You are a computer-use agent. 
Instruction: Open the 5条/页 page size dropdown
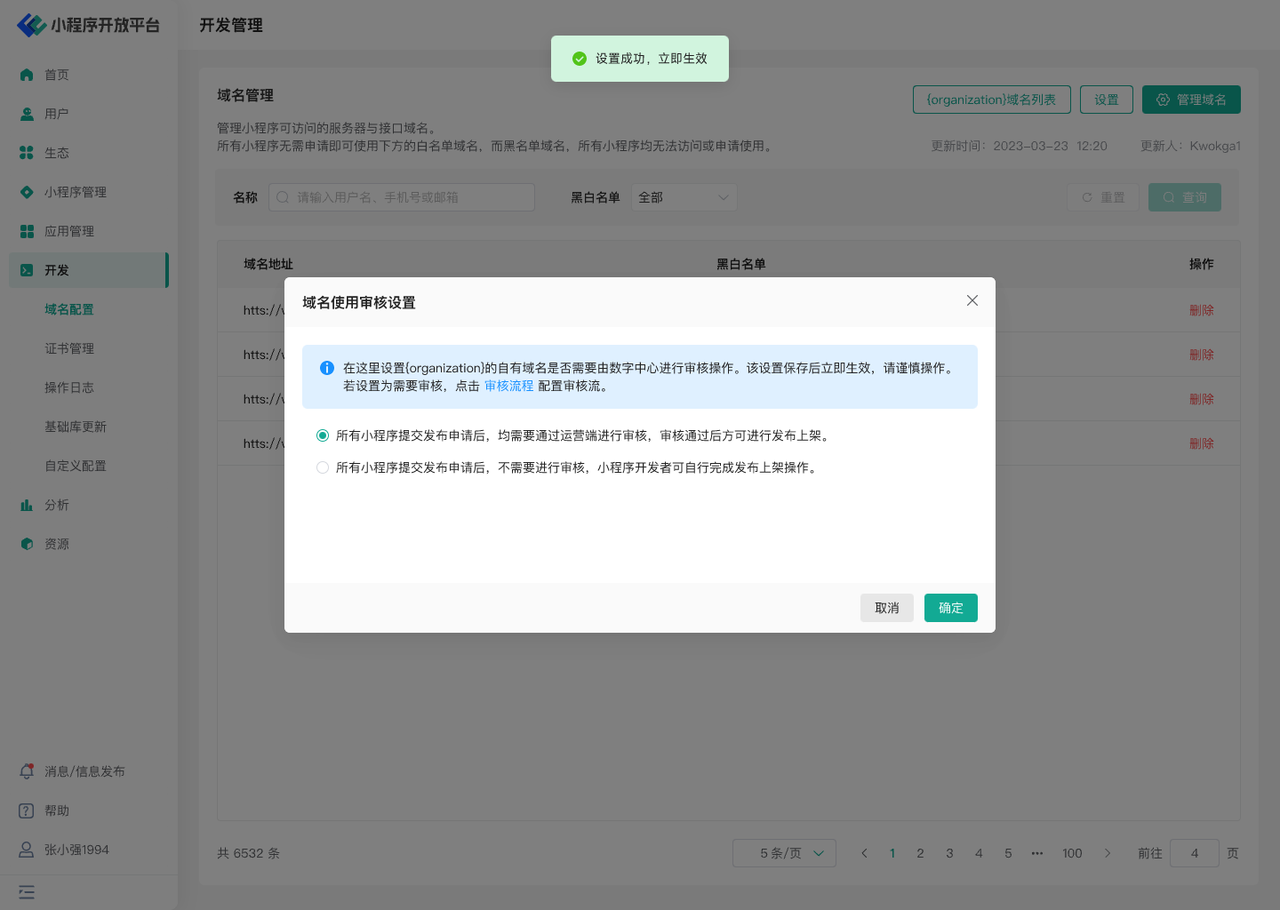coord(784,853)
